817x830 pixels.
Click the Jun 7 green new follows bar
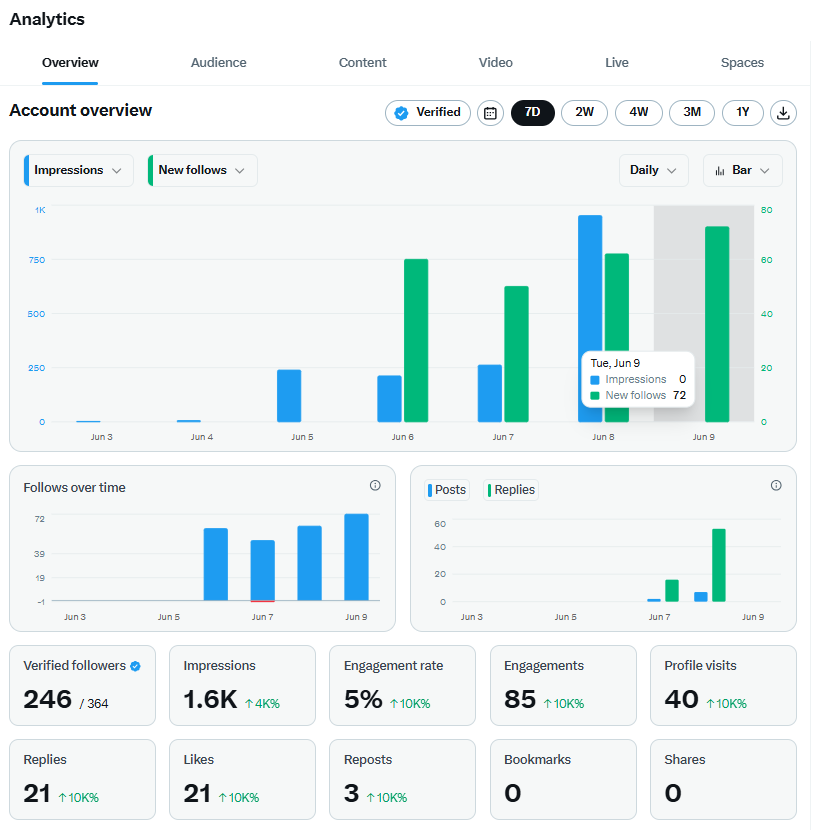(x=516, y=354)
